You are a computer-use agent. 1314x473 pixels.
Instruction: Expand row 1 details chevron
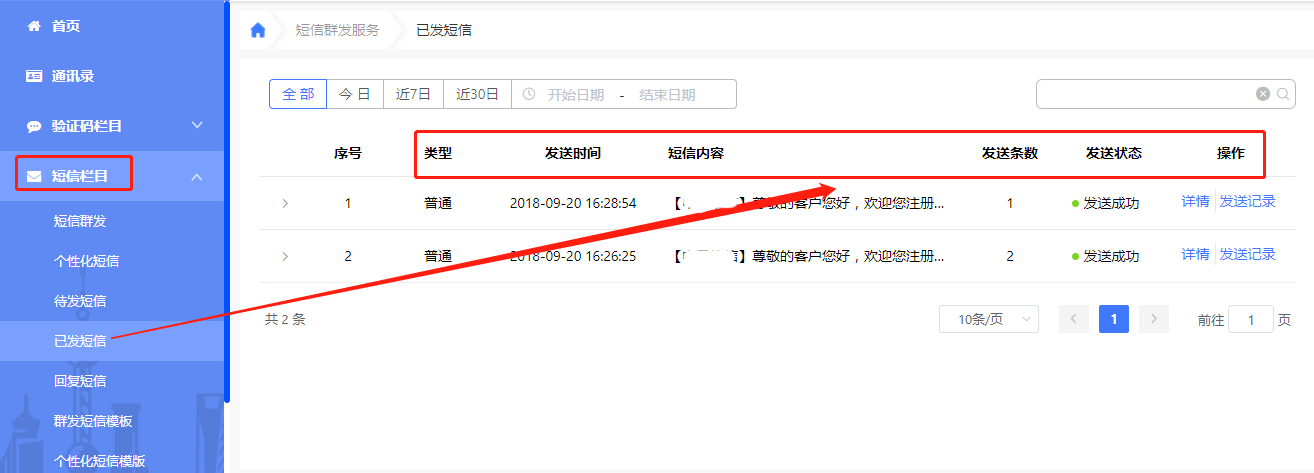point(285,203)
